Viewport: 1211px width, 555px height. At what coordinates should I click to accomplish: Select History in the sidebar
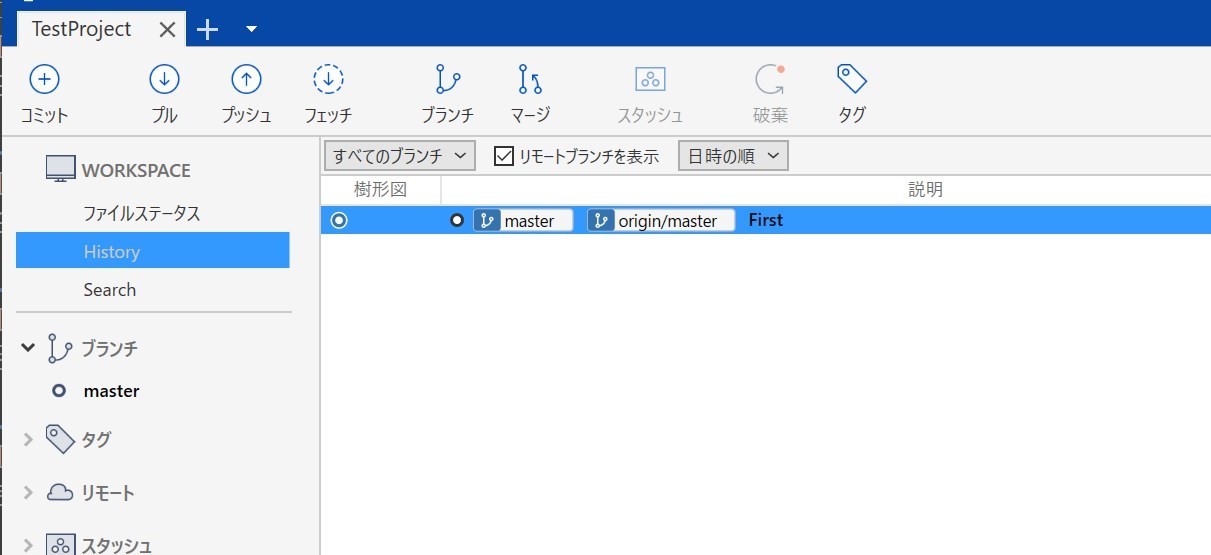(x=153, y=251)
